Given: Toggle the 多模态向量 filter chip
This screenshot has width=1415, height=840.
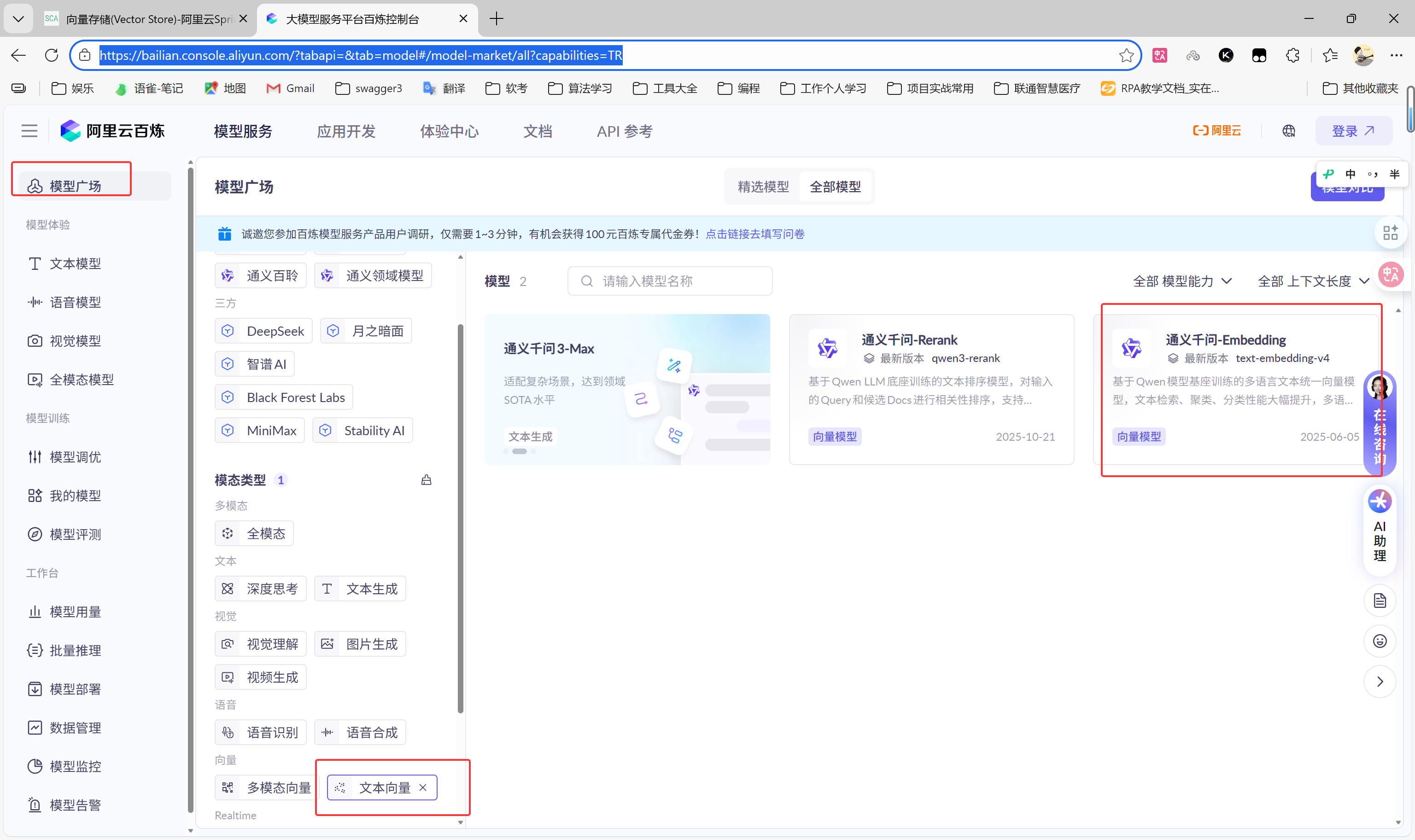Looking at the screenshot, I should pyautogui.click(x=267, y=787).
